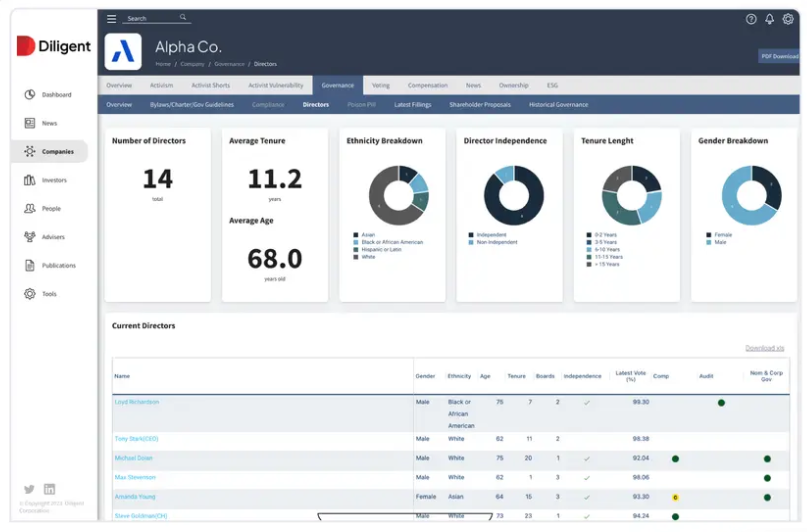This screenshot has height=532, width=807.
Task: Click the News sidebar icon
Action: point(30,123)
